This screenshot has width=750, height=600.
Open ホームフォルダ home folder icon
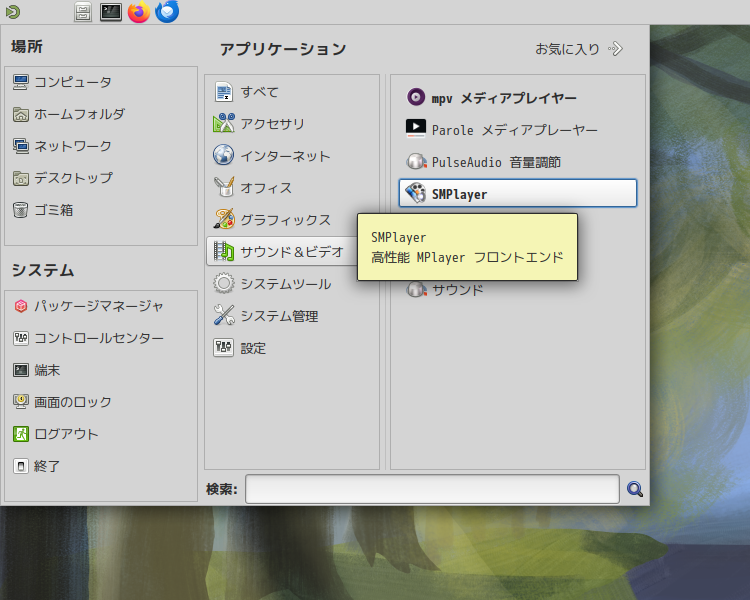[x=21, y=114]
